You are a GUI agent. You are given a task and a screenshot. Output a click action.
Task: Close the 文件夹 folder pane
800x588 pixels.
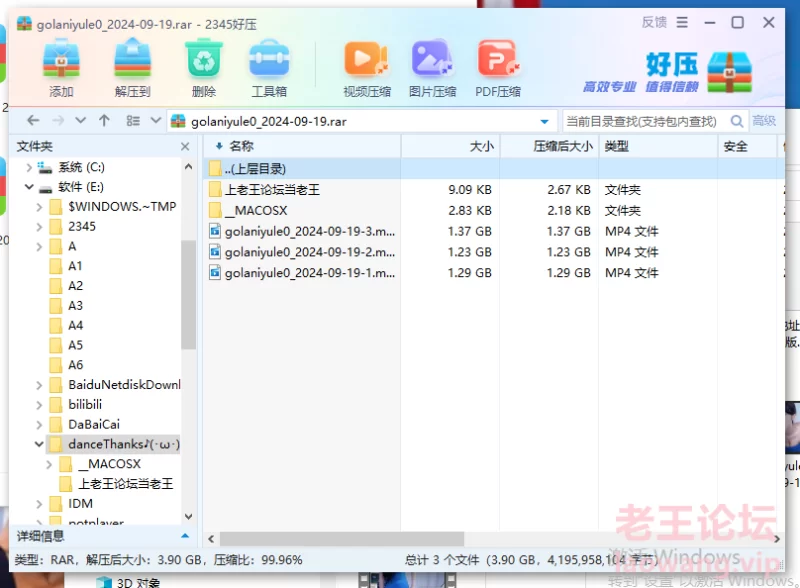pos(185,147)
